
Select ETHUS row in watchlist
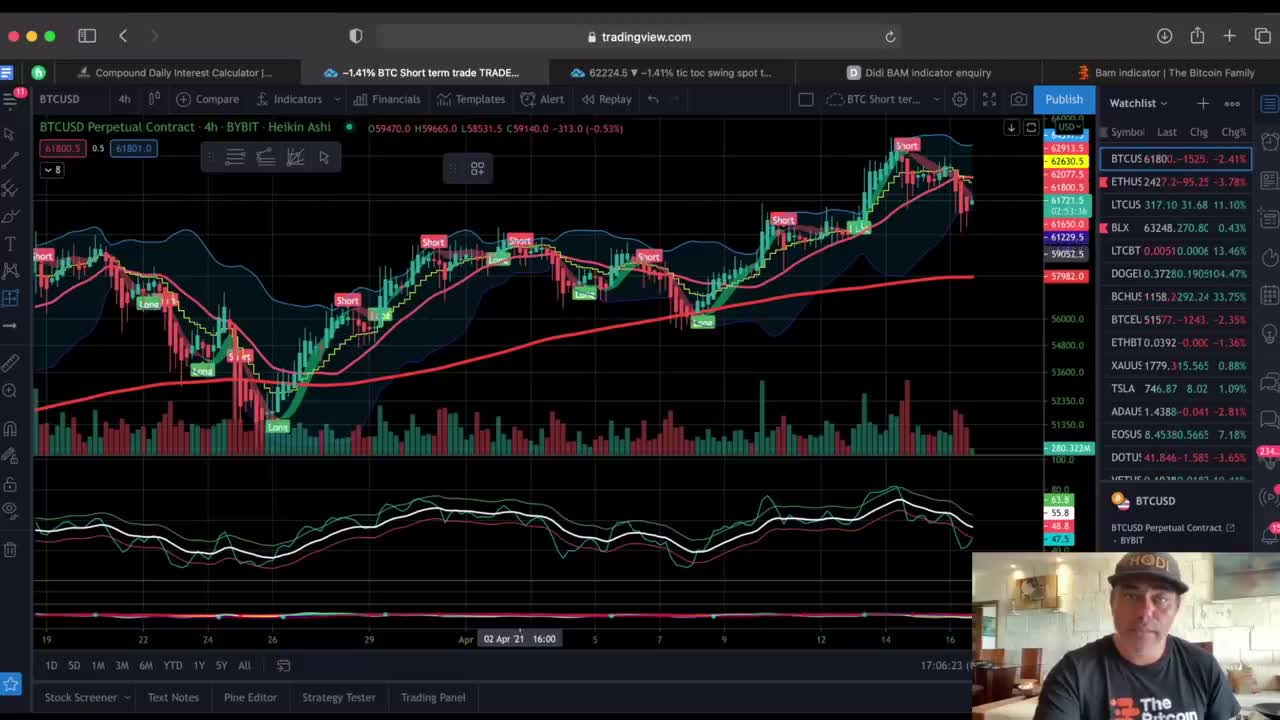tap(1175, 182)
